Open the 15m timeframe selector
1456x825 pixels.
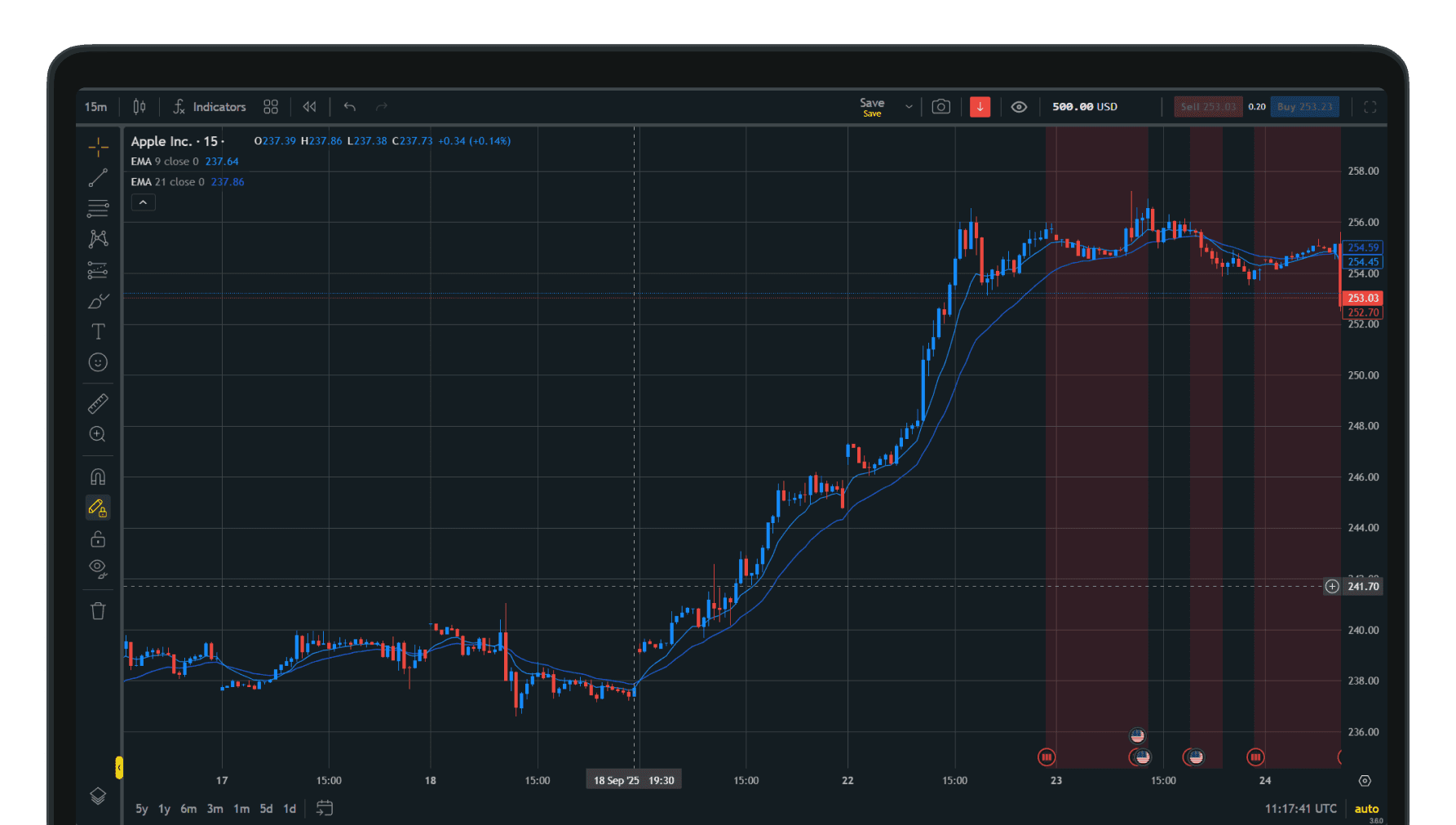point(95,106)
